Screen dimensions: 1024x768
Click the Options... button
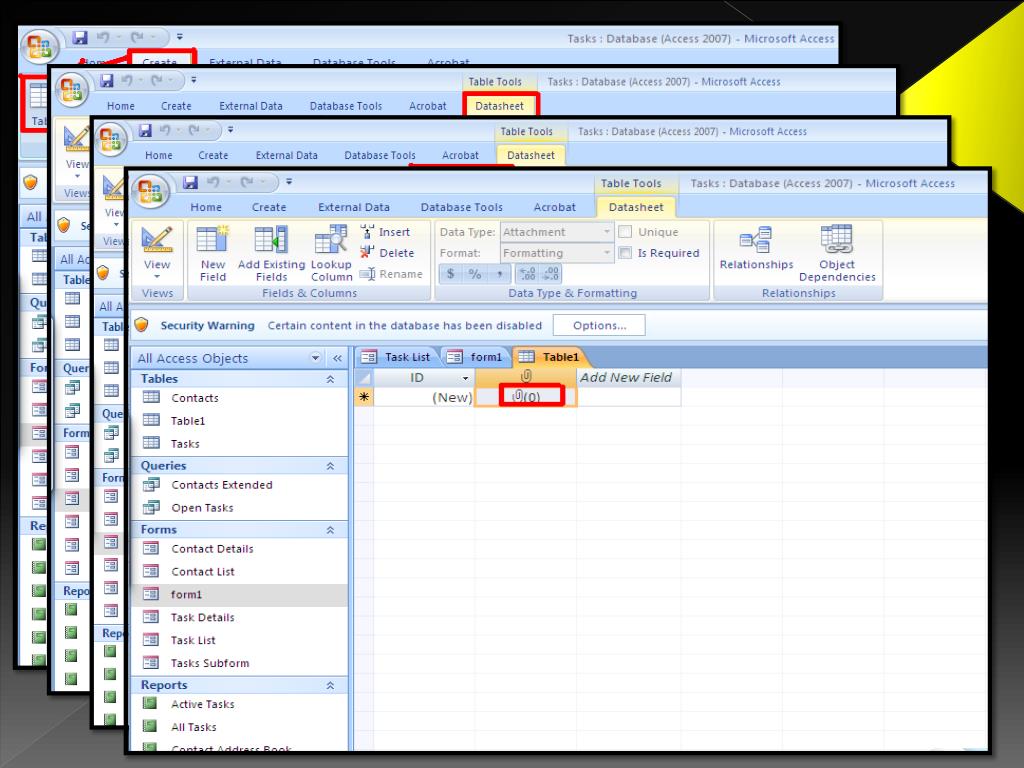(x=599, y=325)
